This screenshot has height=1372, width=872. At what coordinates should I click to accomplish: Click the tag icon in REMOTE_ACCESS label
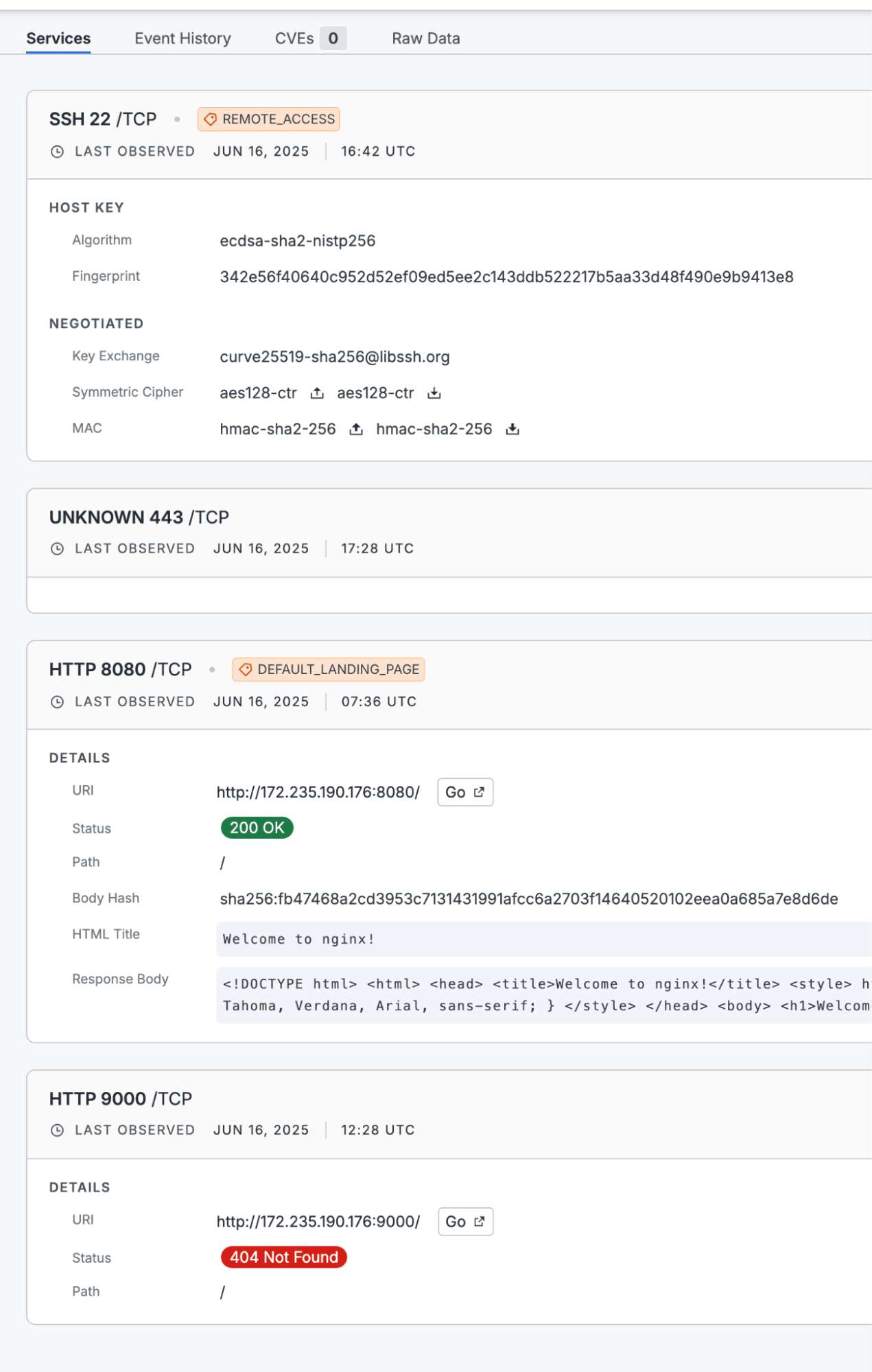coord(211,119)
